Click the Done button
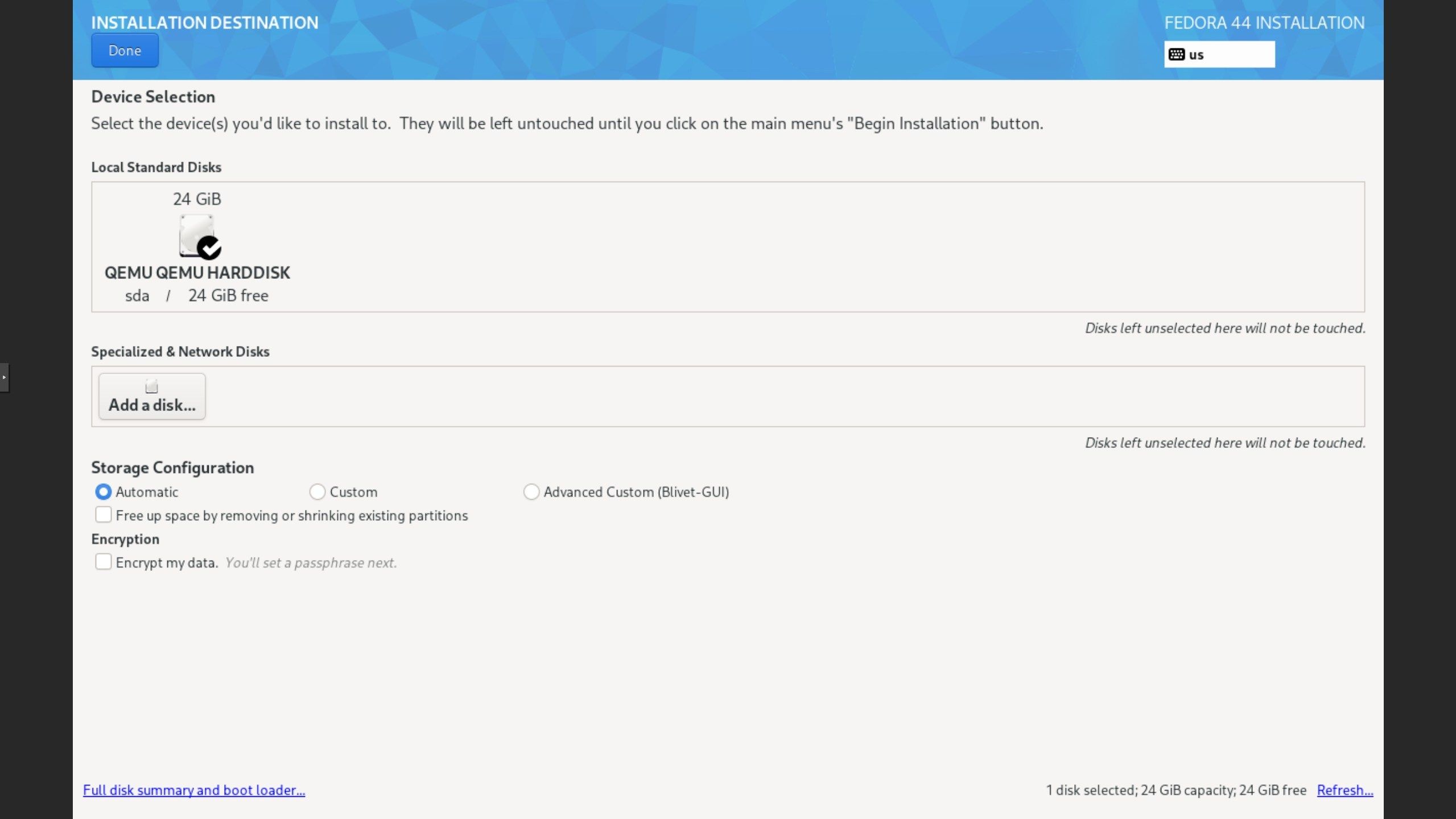The width and height of the screenshot is (1456, 819). pos(125,51)
